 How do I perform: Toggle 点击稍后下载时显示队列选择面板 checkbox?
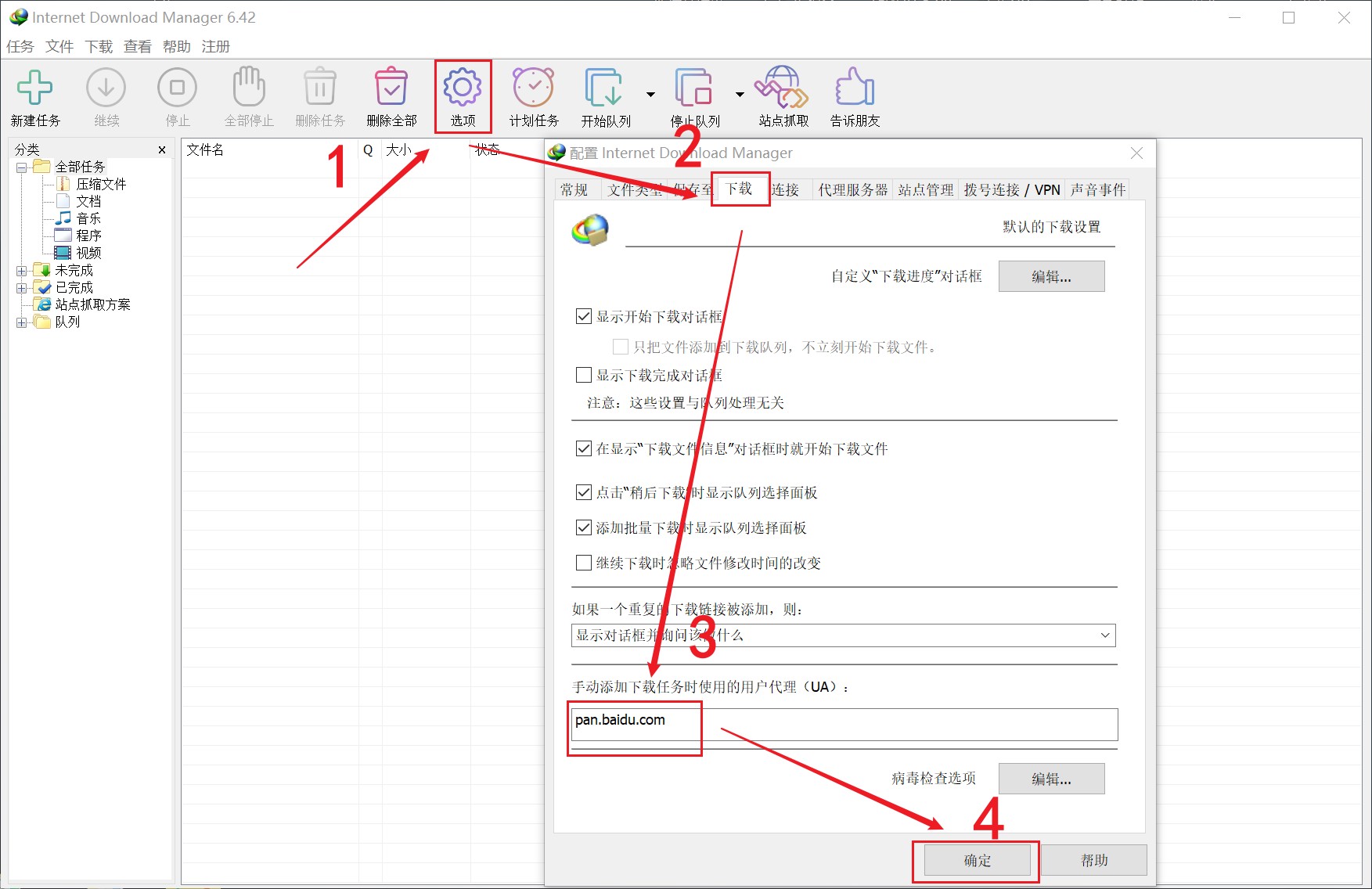[583, 492]
